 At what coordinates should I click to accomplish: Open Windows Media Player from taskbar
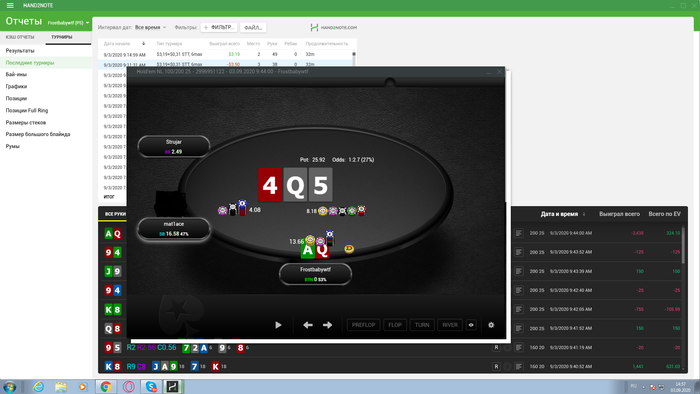(x=83, y=386)
